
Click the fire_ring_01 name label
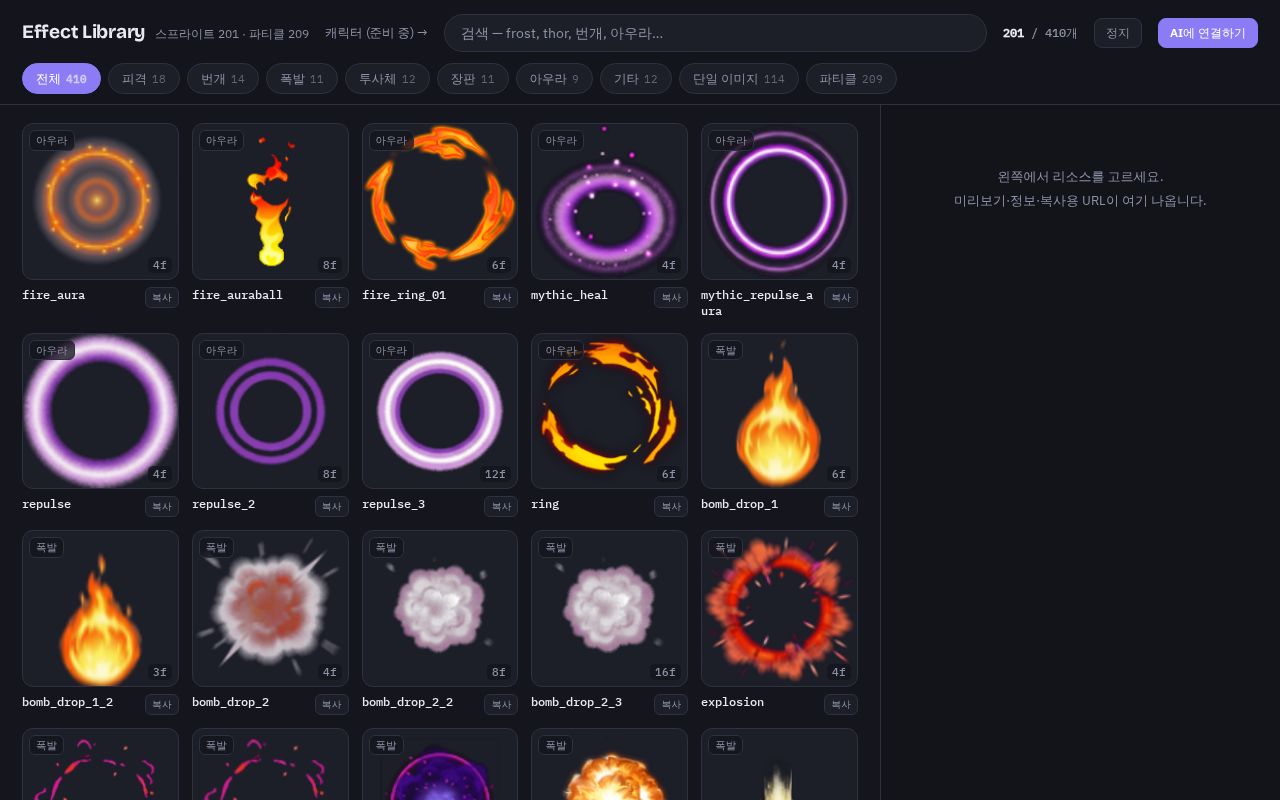pyautogui.click(x=404, y=295)
